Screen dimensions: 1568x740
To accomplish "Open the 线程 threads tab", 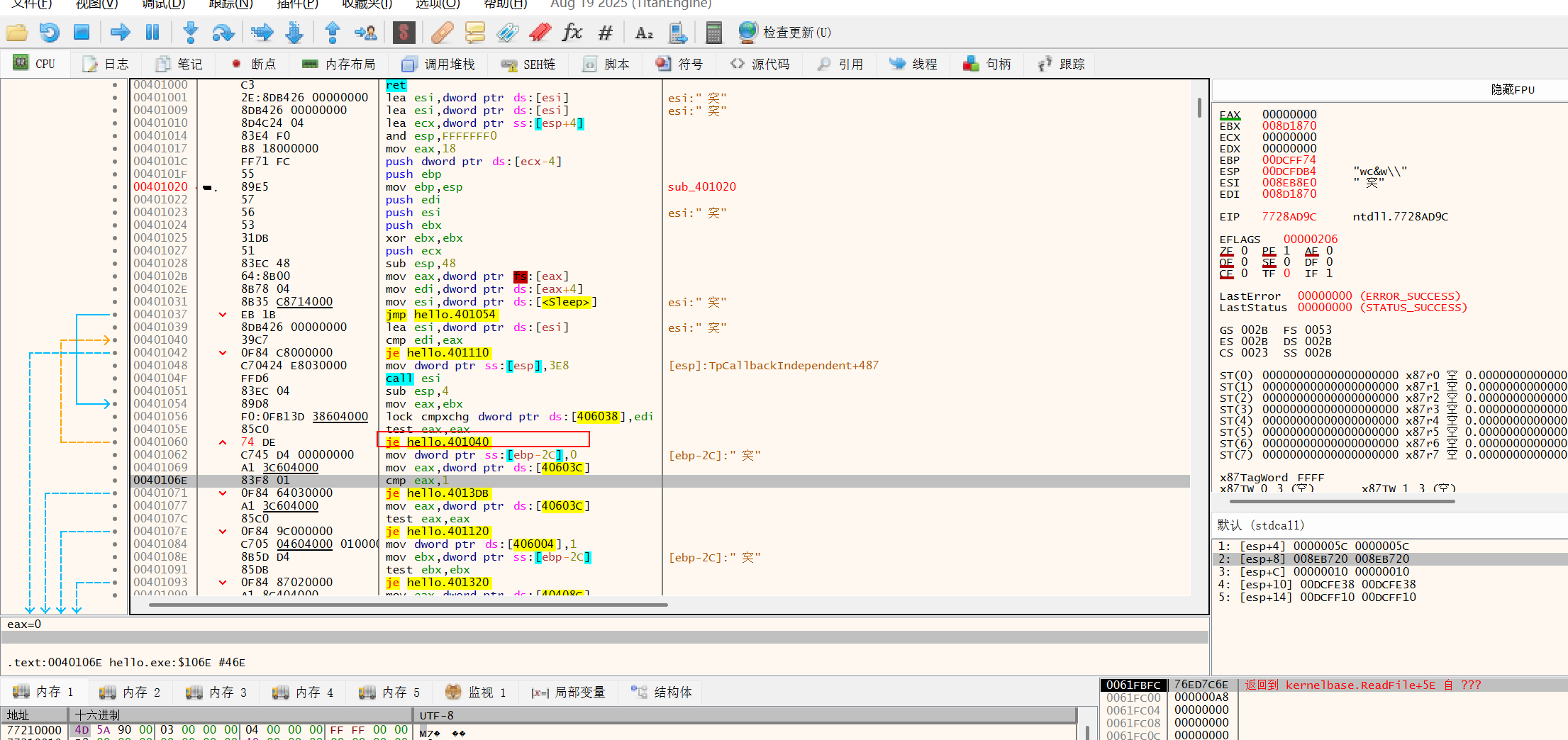I will (x=913, y=65).
